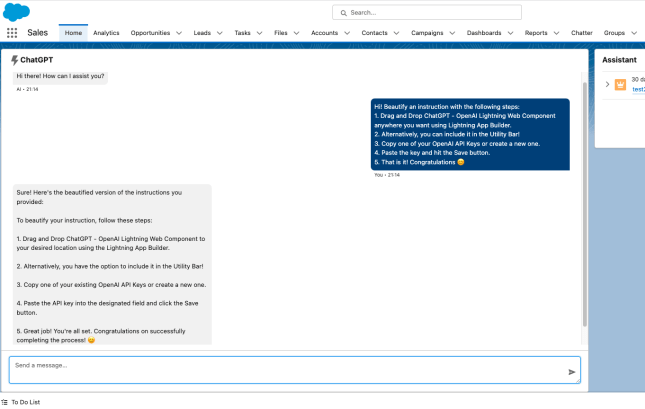Screen dimensions: 645x409
Task: Open the Leads dropdown arrow
Action: click(220, 33)
